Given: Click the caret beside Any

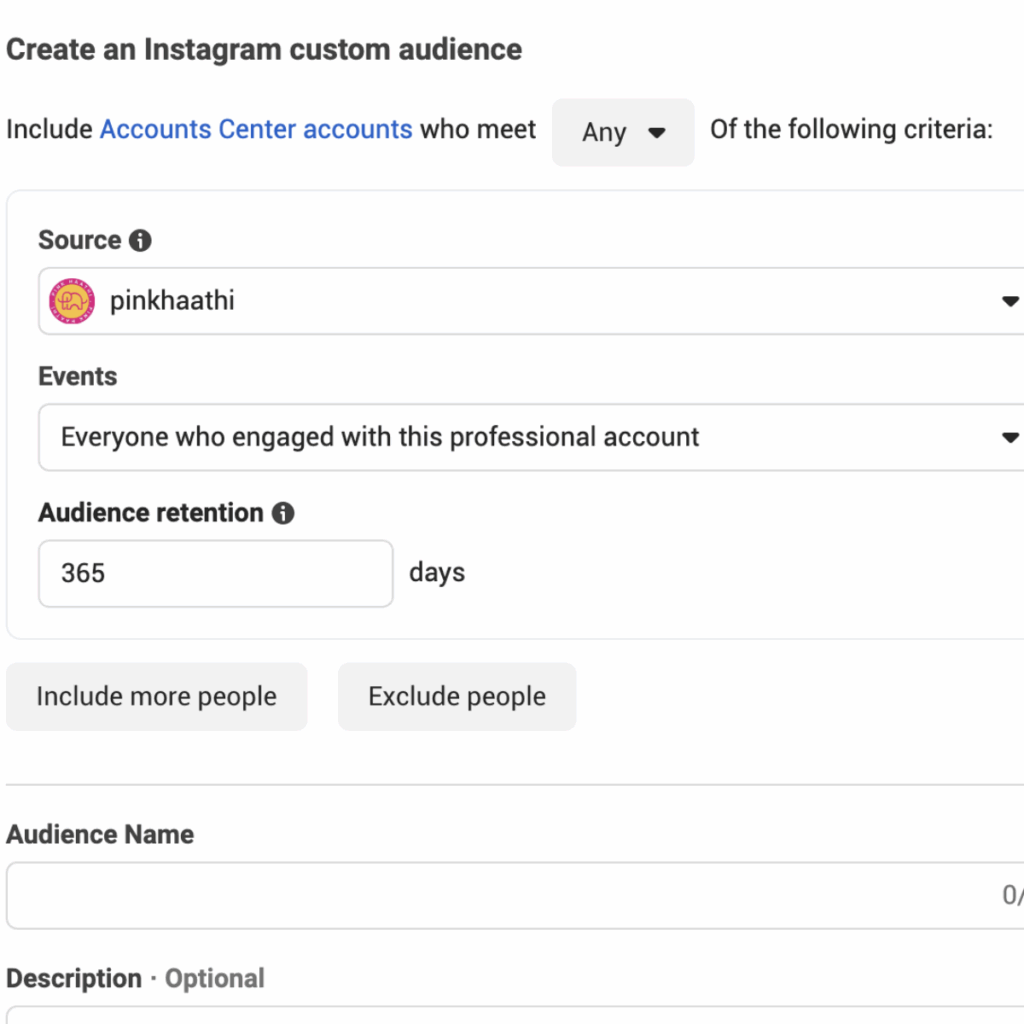Looking at the screenshot, I should click(x=656, y=133).
